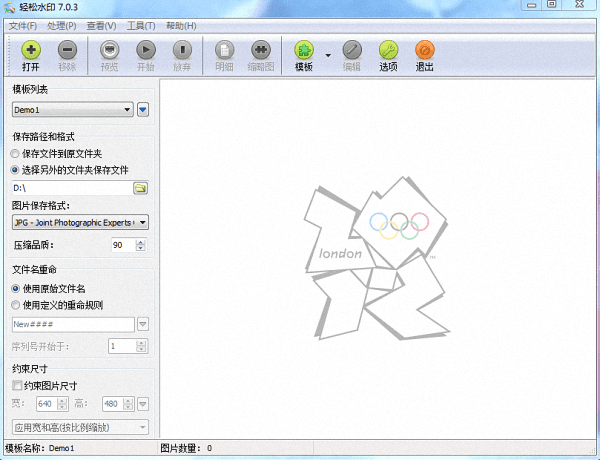Click the app logo in title bar
600x460 pixels.
click(x=9, y=7)
